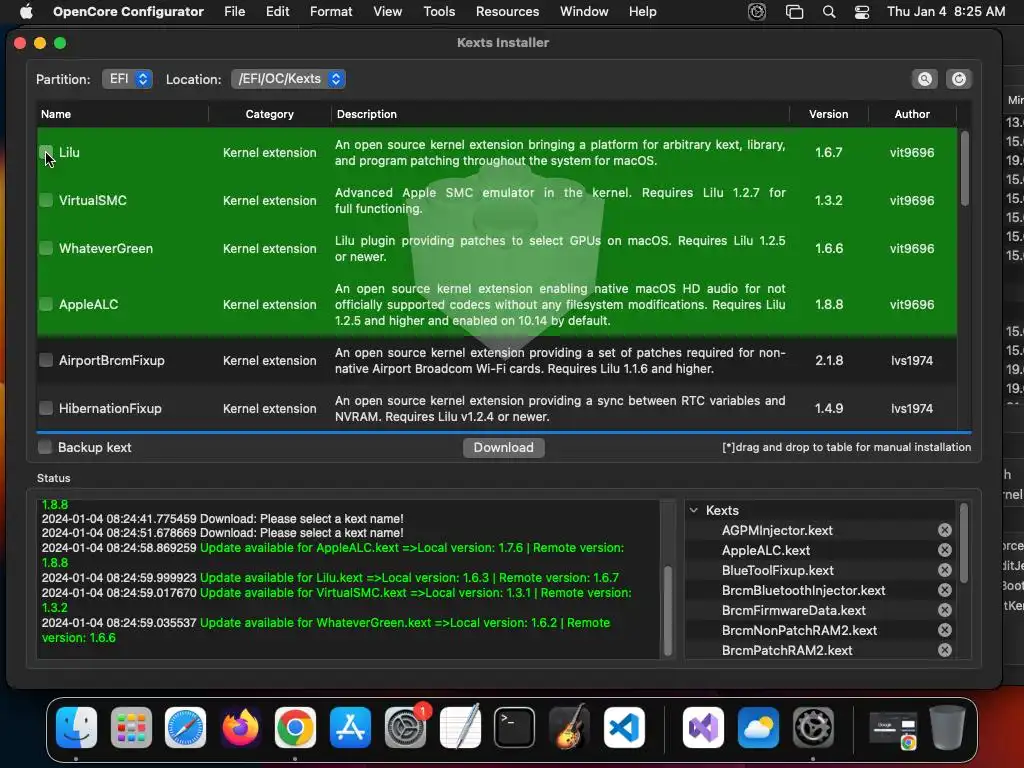Sort table by Name column header
The height and width of the screenshot is (768, 1024).
click(123, 114)
